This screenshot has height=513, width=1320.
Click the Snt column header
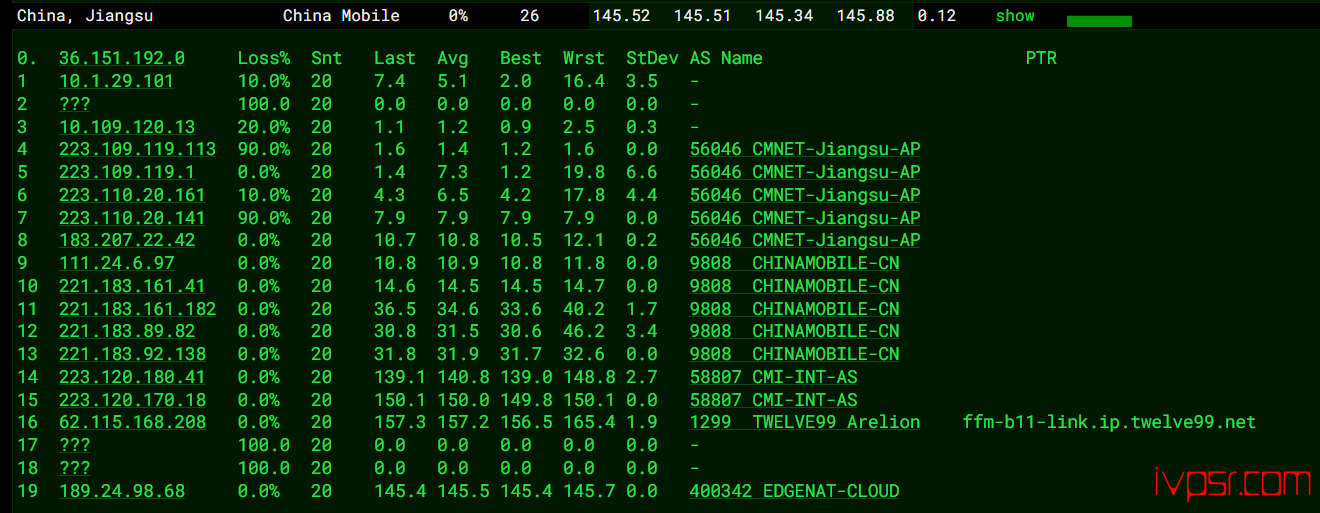(x=326, y=59)
